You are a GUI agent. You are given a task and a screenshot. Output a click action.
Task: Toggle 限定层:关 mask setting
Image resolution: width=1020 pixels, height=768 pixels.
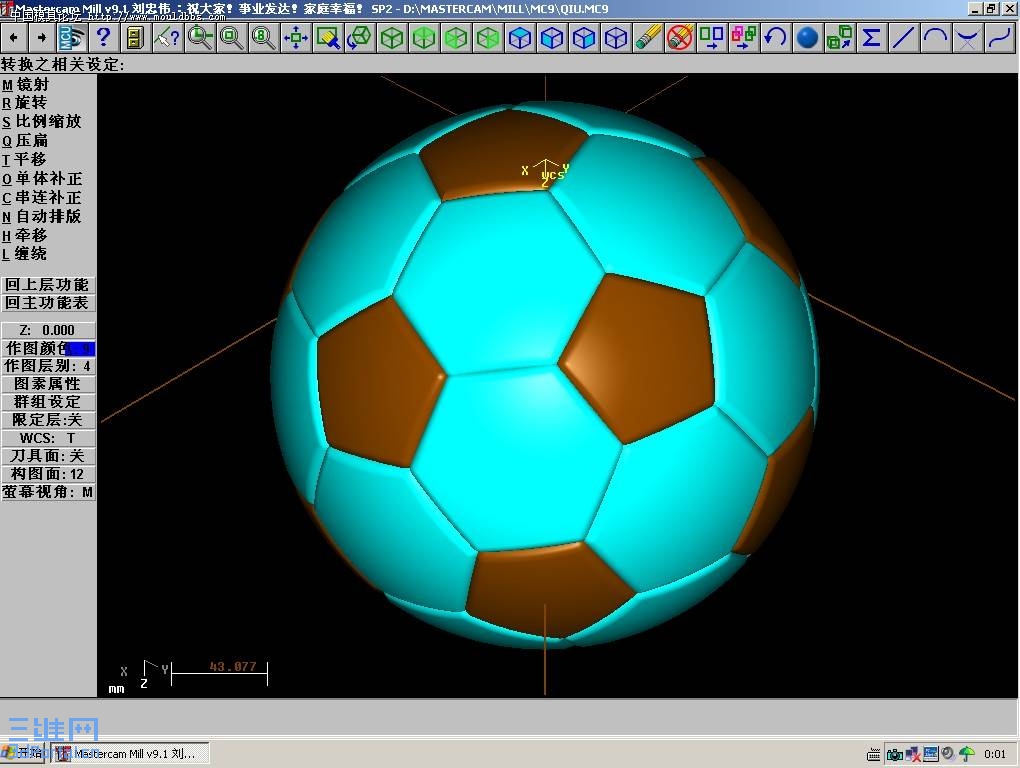[x=48, y=420]
